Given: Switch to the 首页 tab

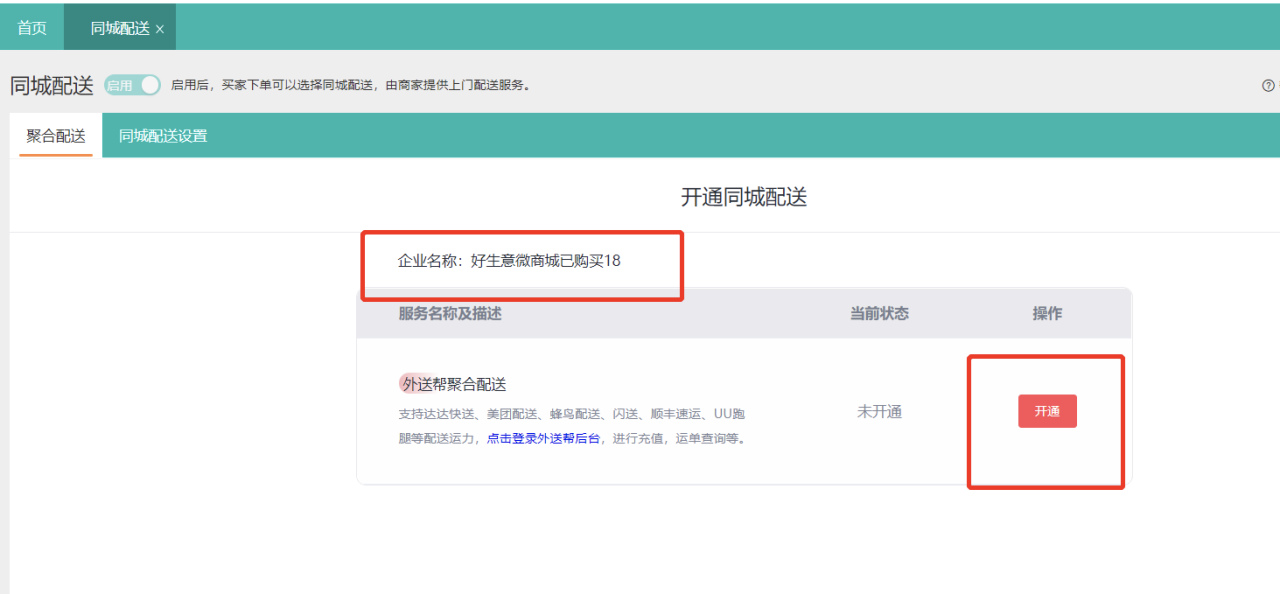Looking at the screenshot, I should 32,28.
